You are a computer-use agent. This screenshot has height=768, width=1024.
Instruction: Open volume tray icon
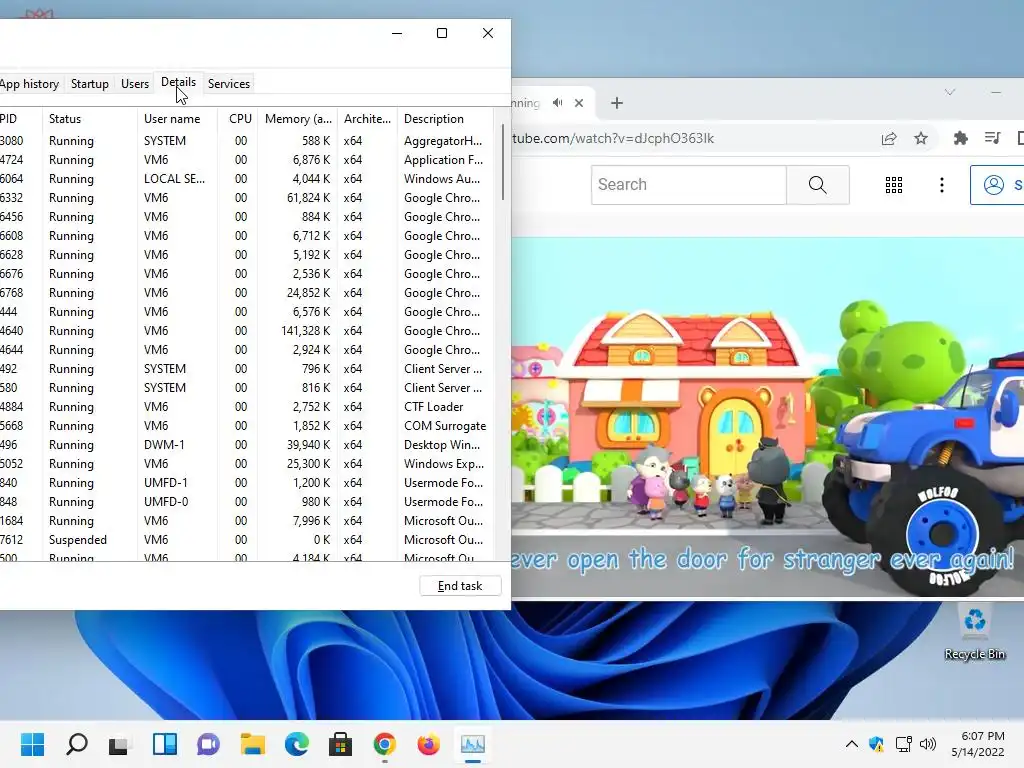(927, 744)
